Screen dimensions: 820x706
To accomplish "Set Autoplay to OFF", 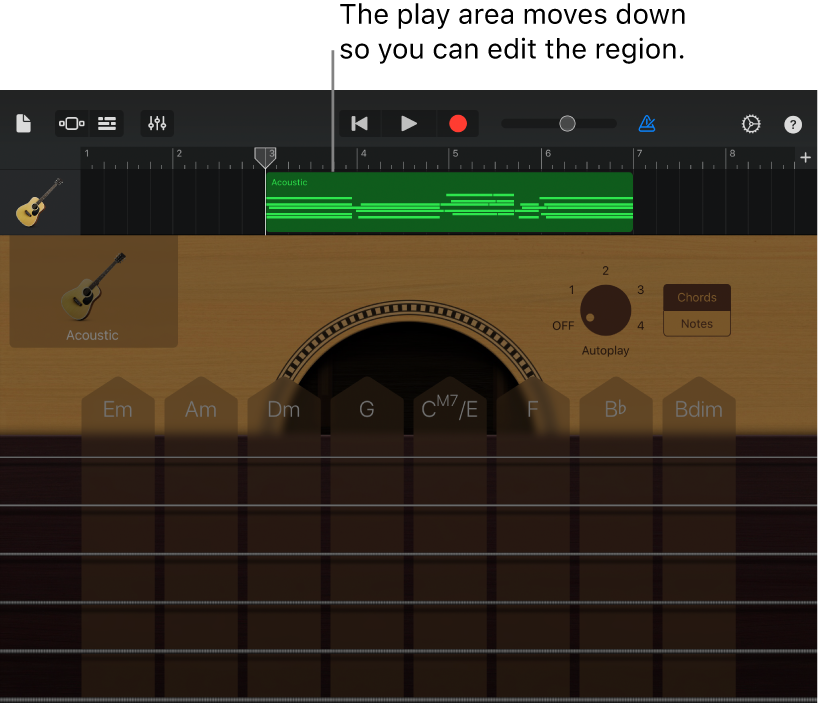I will click(x=563, y=326).
